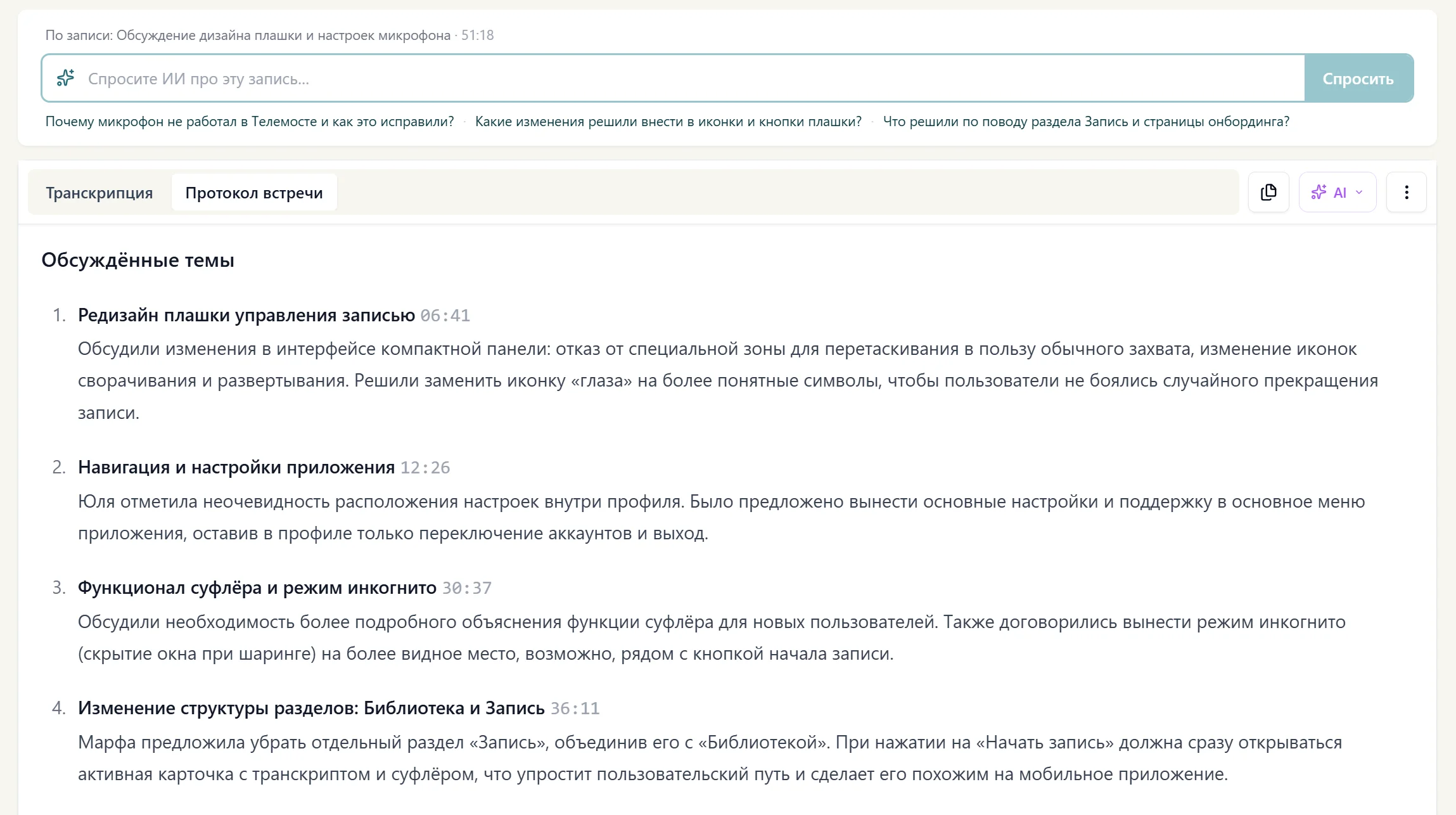Click the paragraph starting Обсудили изменения в интерфейсе
The width and height of the screenshot is (1456, 815).
[x=728, y=380]
